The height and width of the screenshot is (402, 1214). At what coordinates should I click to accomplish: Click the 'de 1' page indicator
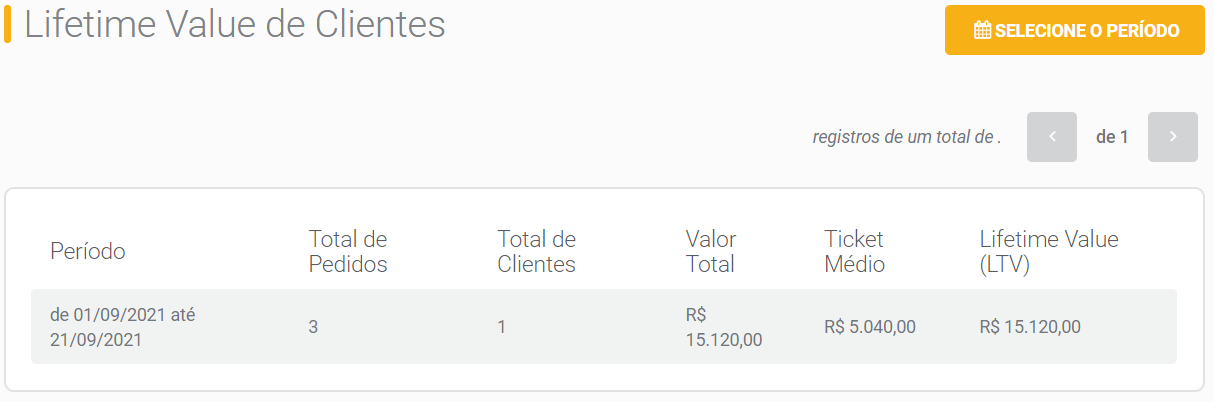pyautogui.click(x=1112, y=138)
